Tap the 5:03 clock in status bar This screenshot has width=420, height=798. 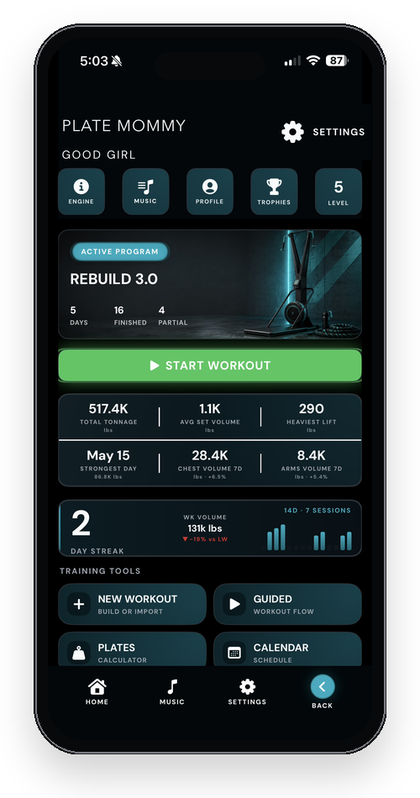point(94,61)
